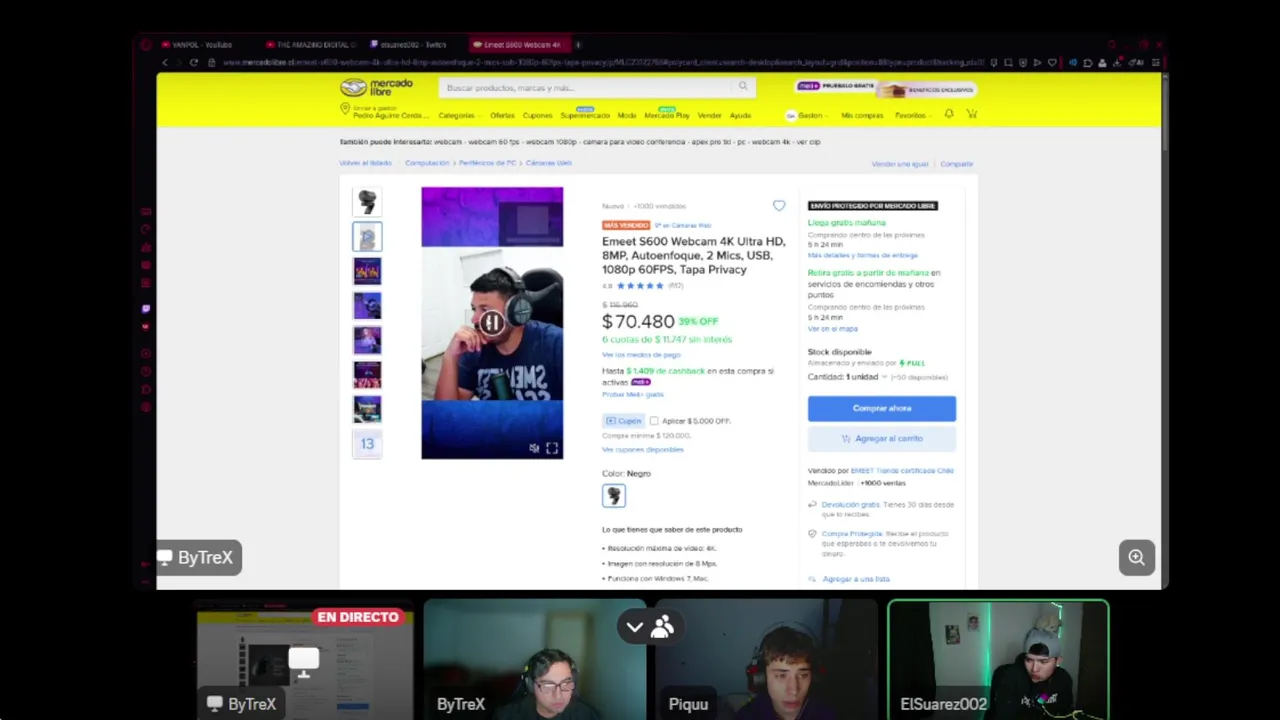Open the Ayuda menu item
Viewport: 1280px width, 720px height.
740,116
